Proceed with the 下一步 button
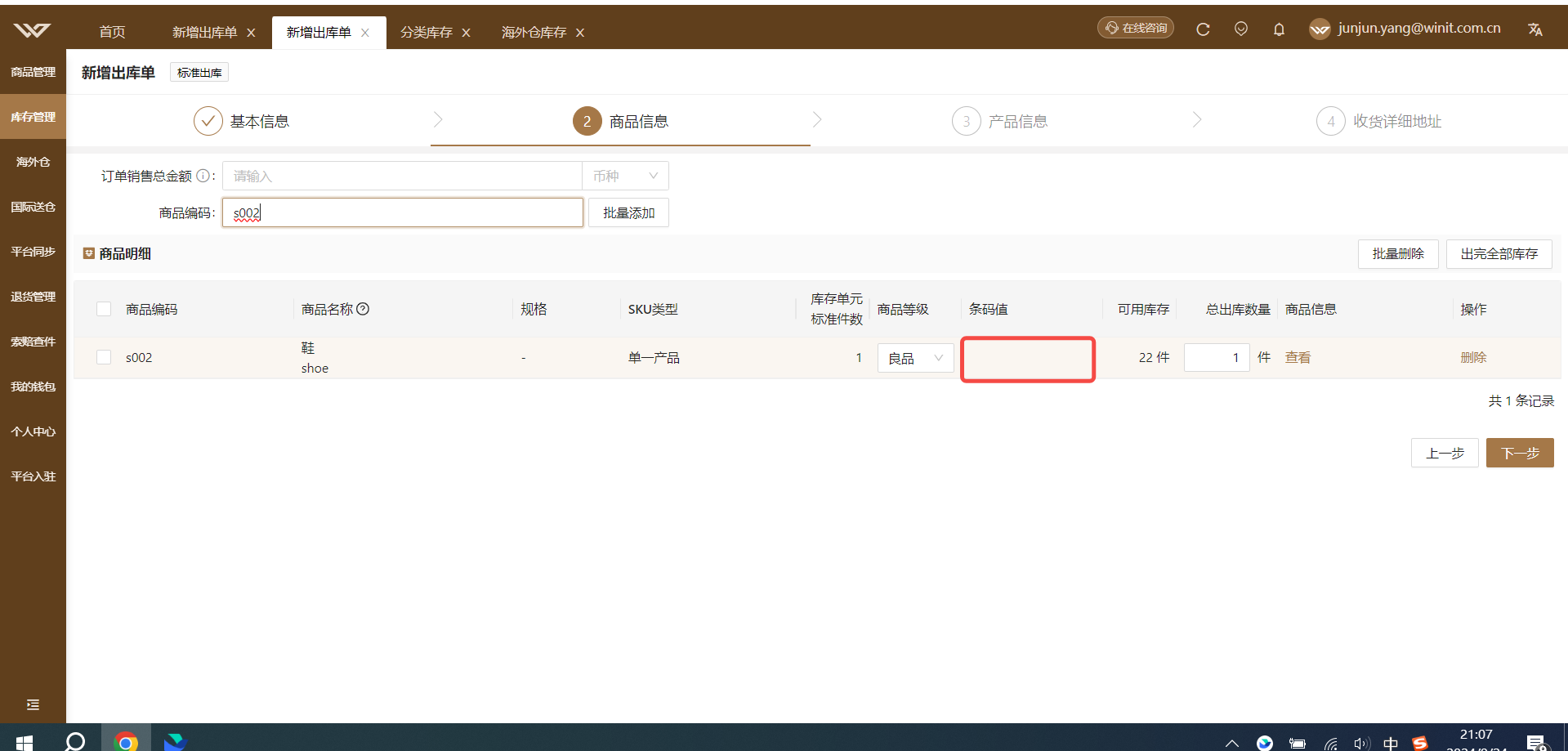 (x=1520, y=453)
